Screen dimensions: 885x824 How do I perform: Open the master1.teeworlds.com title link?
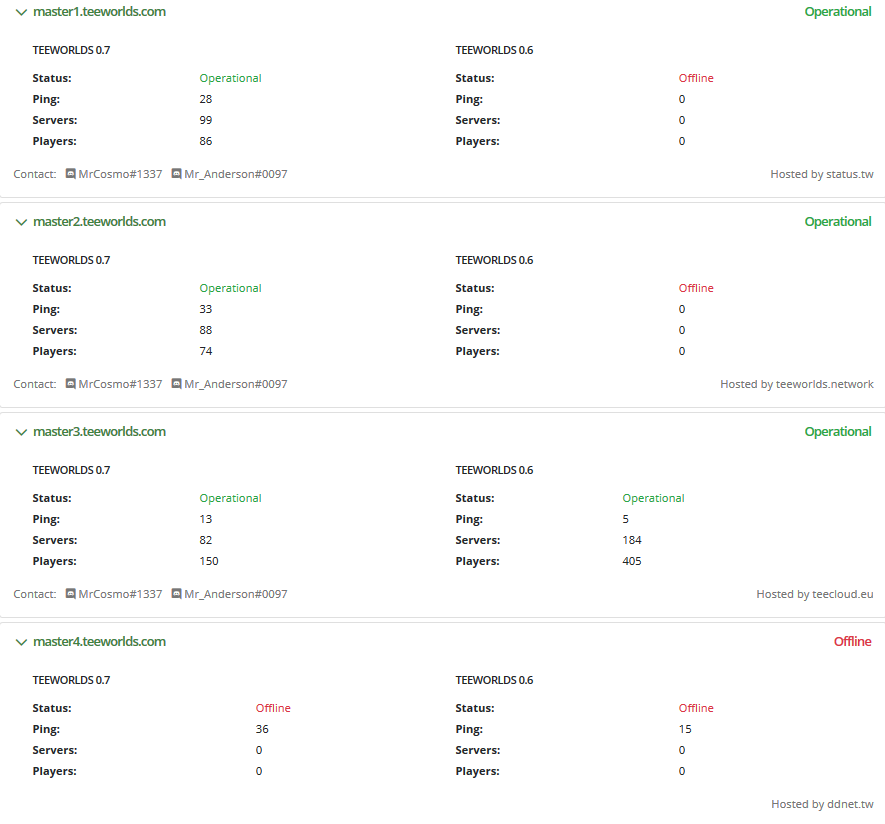point(99,12)
